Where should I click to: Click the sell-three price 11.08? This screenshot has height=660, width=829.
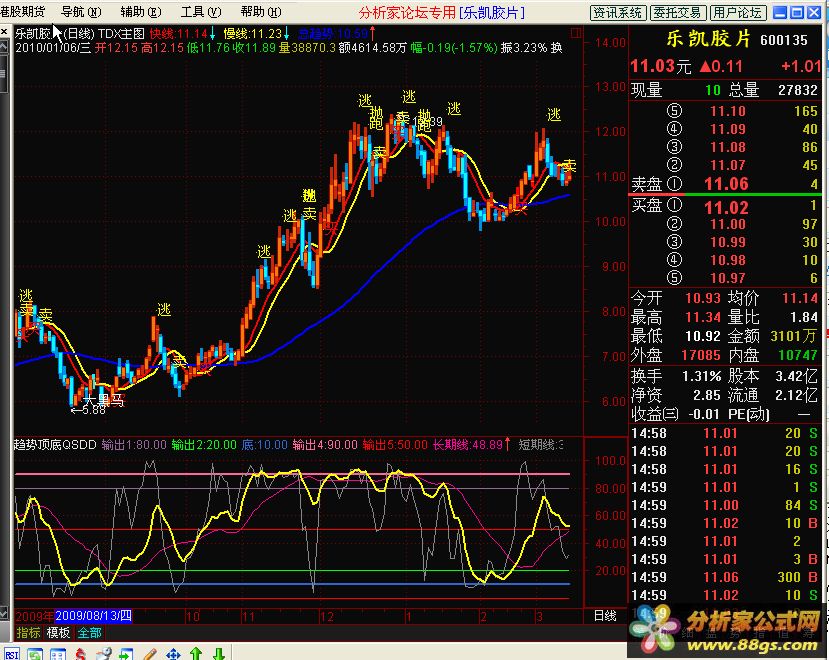tap(727, 147)
